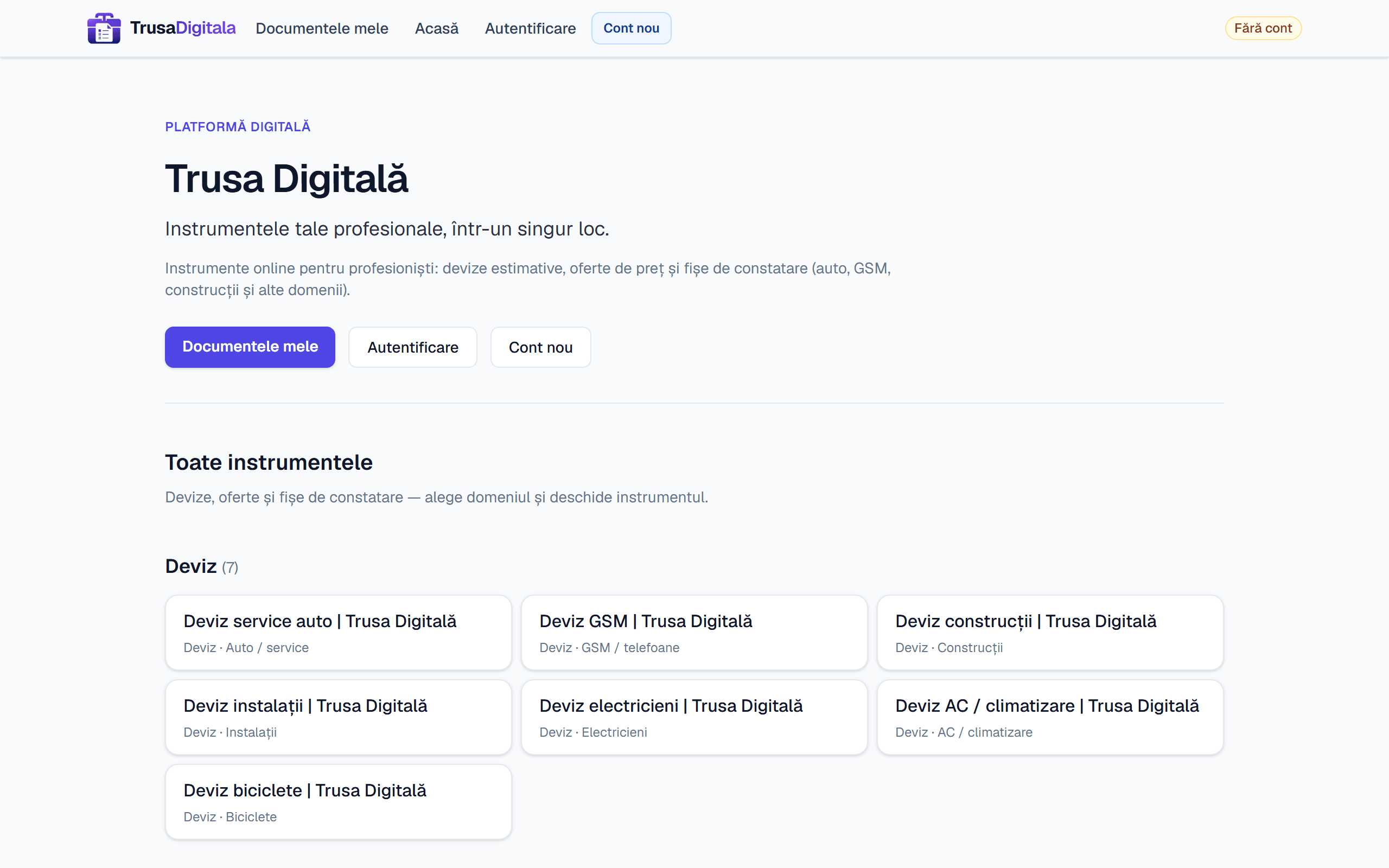The height and width of the screenshot is (868, 1389).
Task: Click the 'Deviz · Auto / service' subtitle
Action: [246, 648]
